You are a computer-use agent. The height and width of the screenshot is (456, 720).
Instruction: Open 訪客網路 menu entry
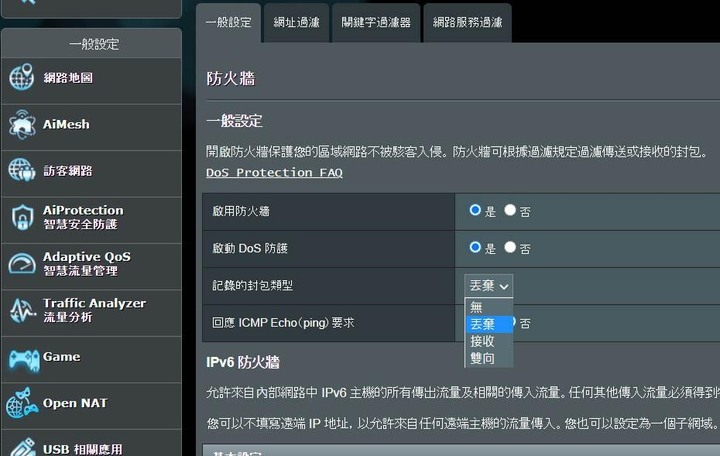91,173
